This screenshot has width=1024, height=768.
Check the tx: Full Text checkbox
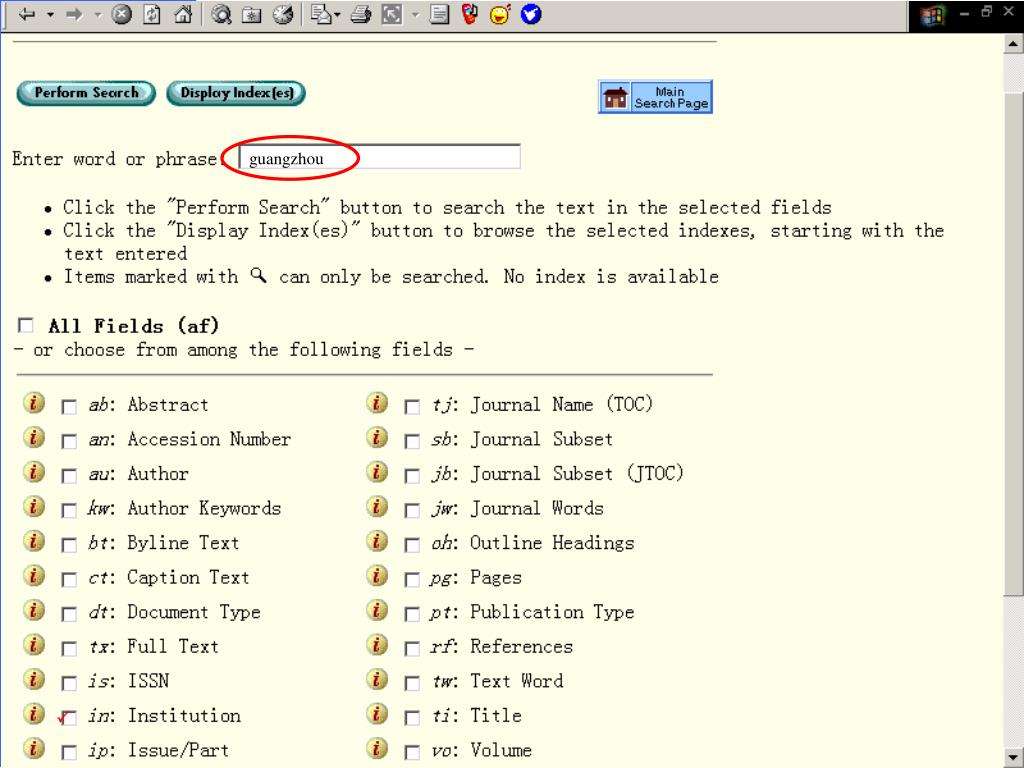tap(69, 648)
